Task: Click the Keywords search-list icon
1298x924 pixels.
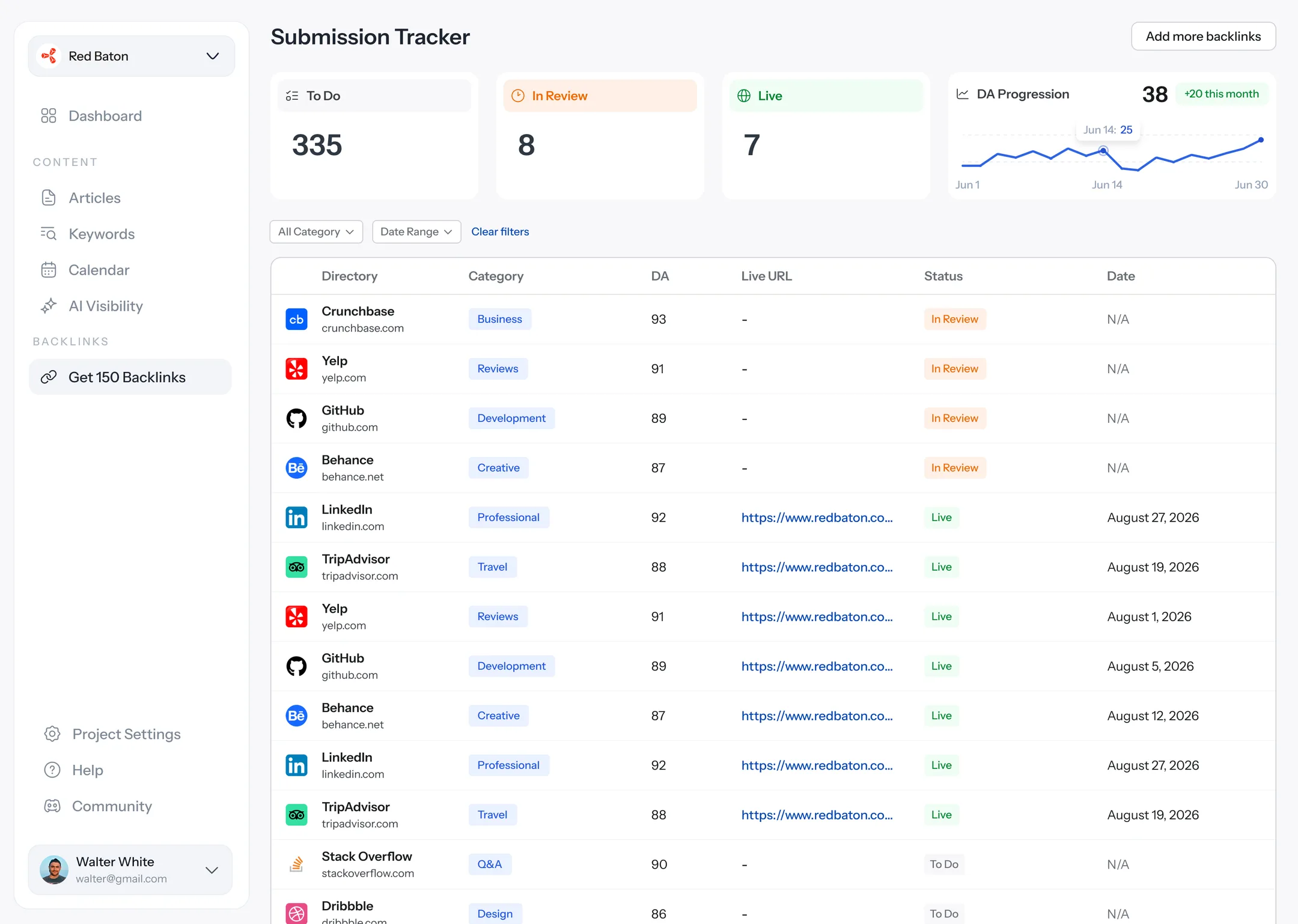Action: [x=49, y=234]
